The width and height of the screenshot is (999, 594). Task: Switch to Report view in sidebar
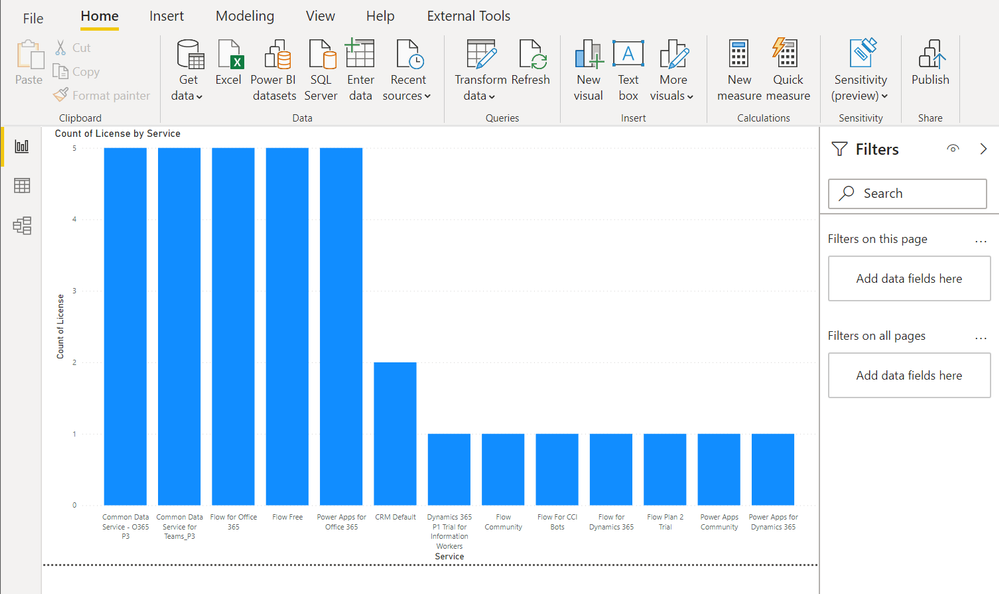pyautogui.click(x=22, y=147)
